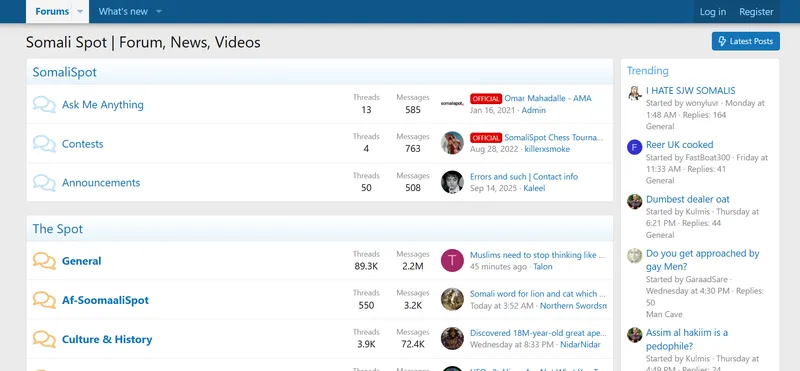
Task: Open The Spot category header link
Action: (58, 229)
